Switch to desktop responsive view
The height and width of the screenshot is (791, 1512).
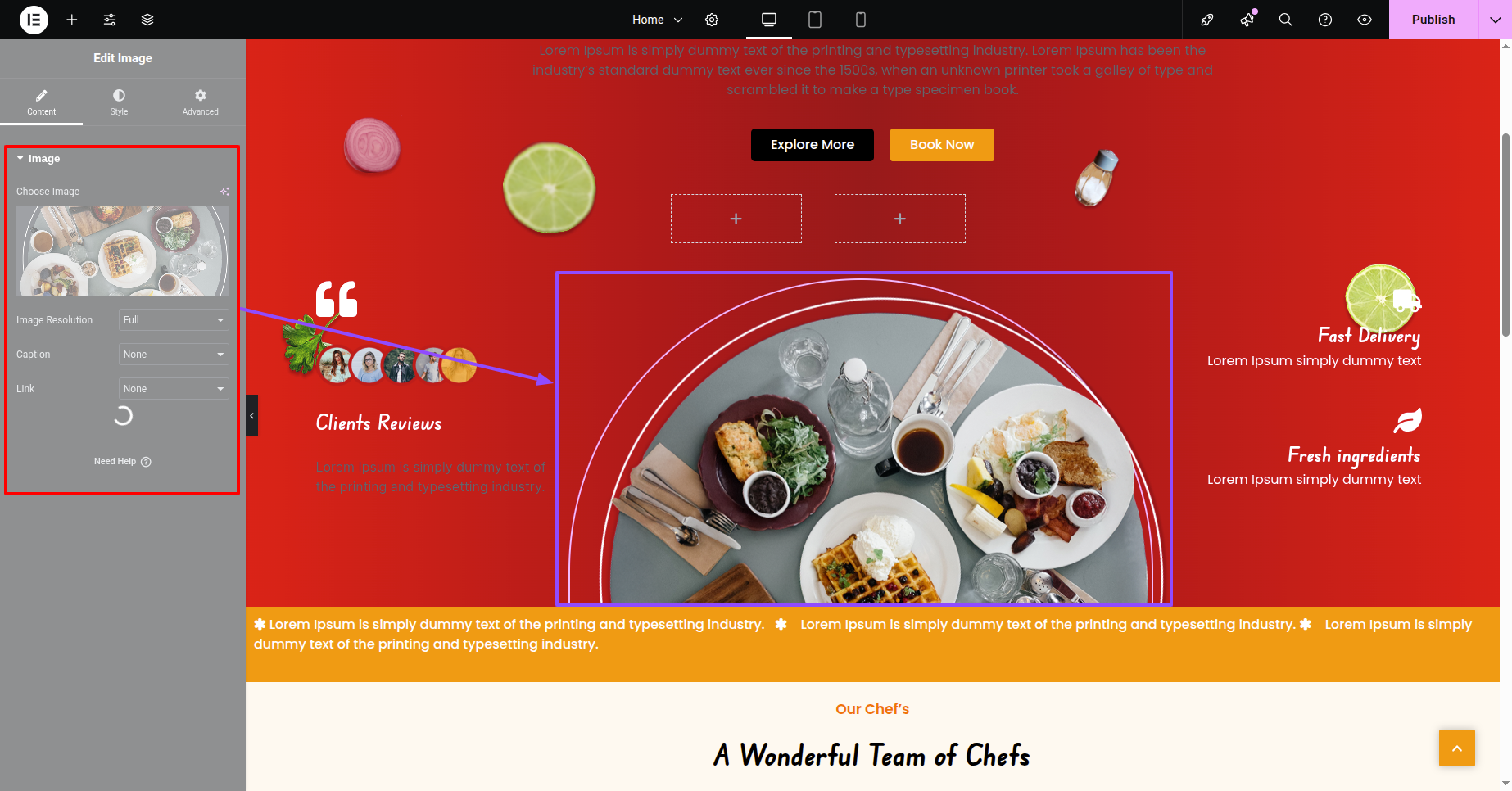click(769, 20)
